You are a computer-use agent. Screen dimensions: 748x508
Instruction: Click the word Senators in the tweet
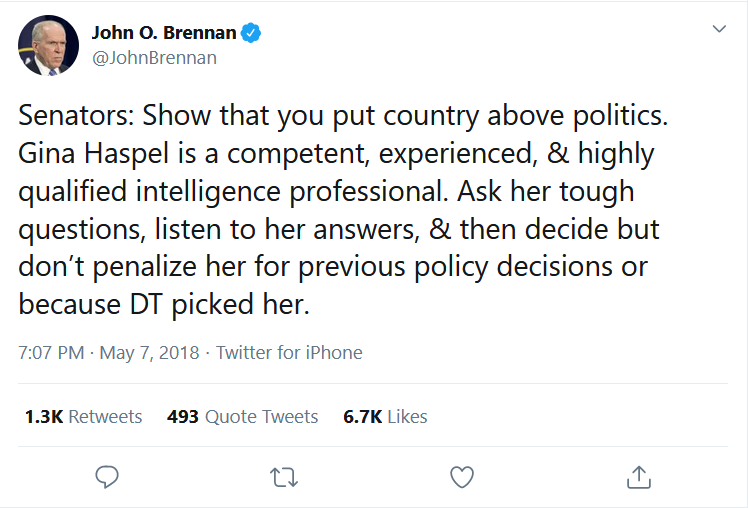(x=74, y=115)
